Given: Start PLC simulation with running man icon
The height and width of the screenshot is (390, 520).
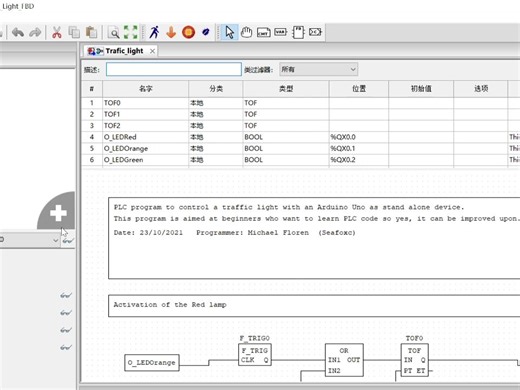Looking at the screenshot, I should (x=154, y=32).
